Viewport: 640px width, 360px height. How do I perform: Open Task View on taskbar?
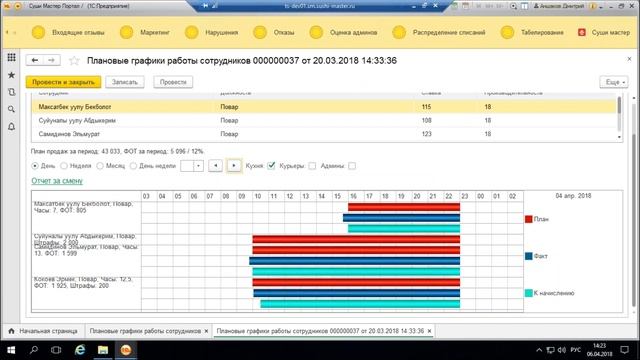[56, 350]
